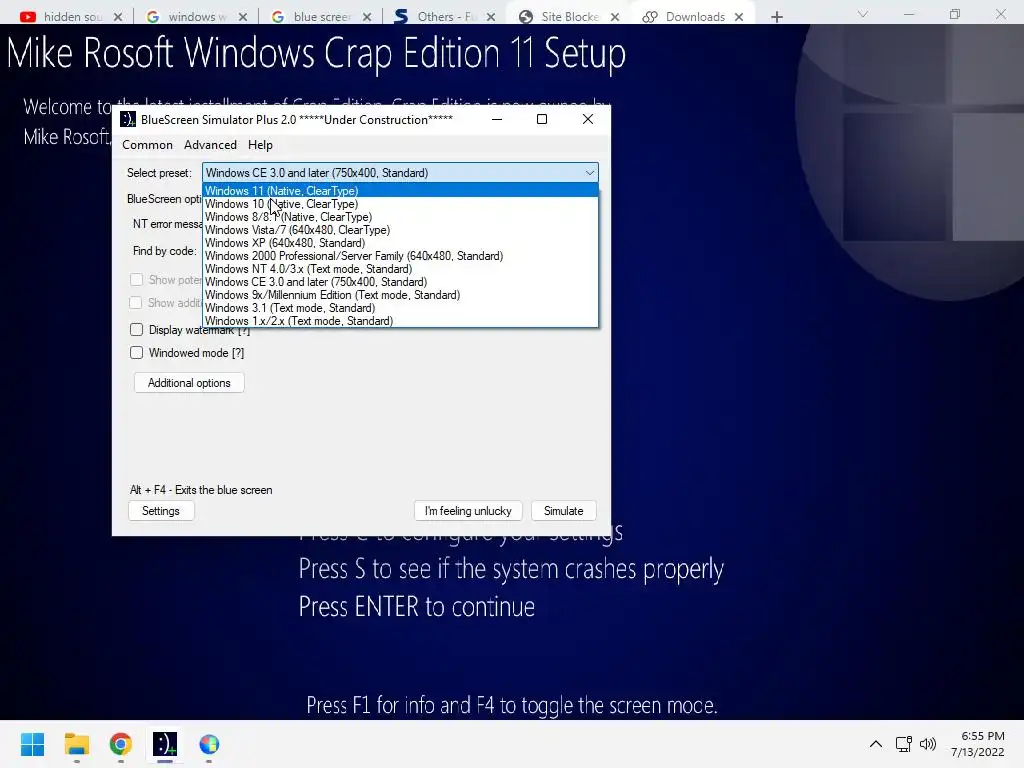Minimize the BlueScreen Simulator window
The image size is (1024, 768).
(497, 120)
